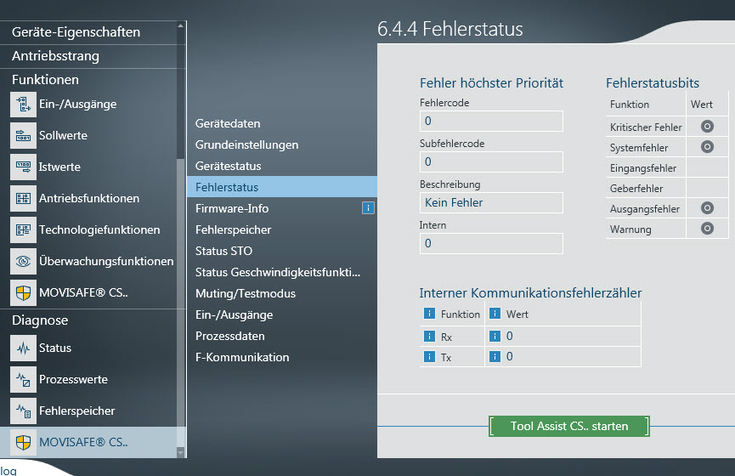Viewport: 735px width, 476px height.
Task: Click the Fehlercode value field
Action: pos(491,121)
